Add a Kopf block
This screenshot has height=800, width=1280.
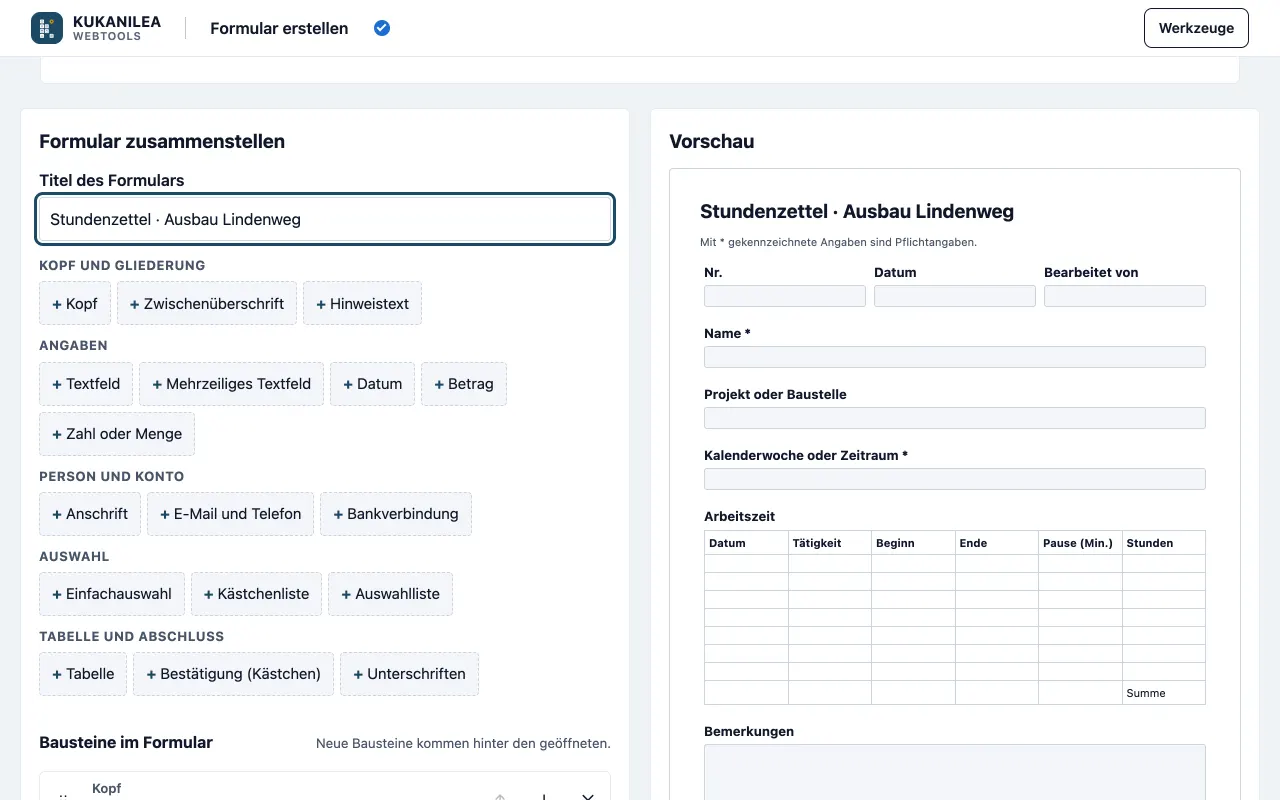click(75, 304)
